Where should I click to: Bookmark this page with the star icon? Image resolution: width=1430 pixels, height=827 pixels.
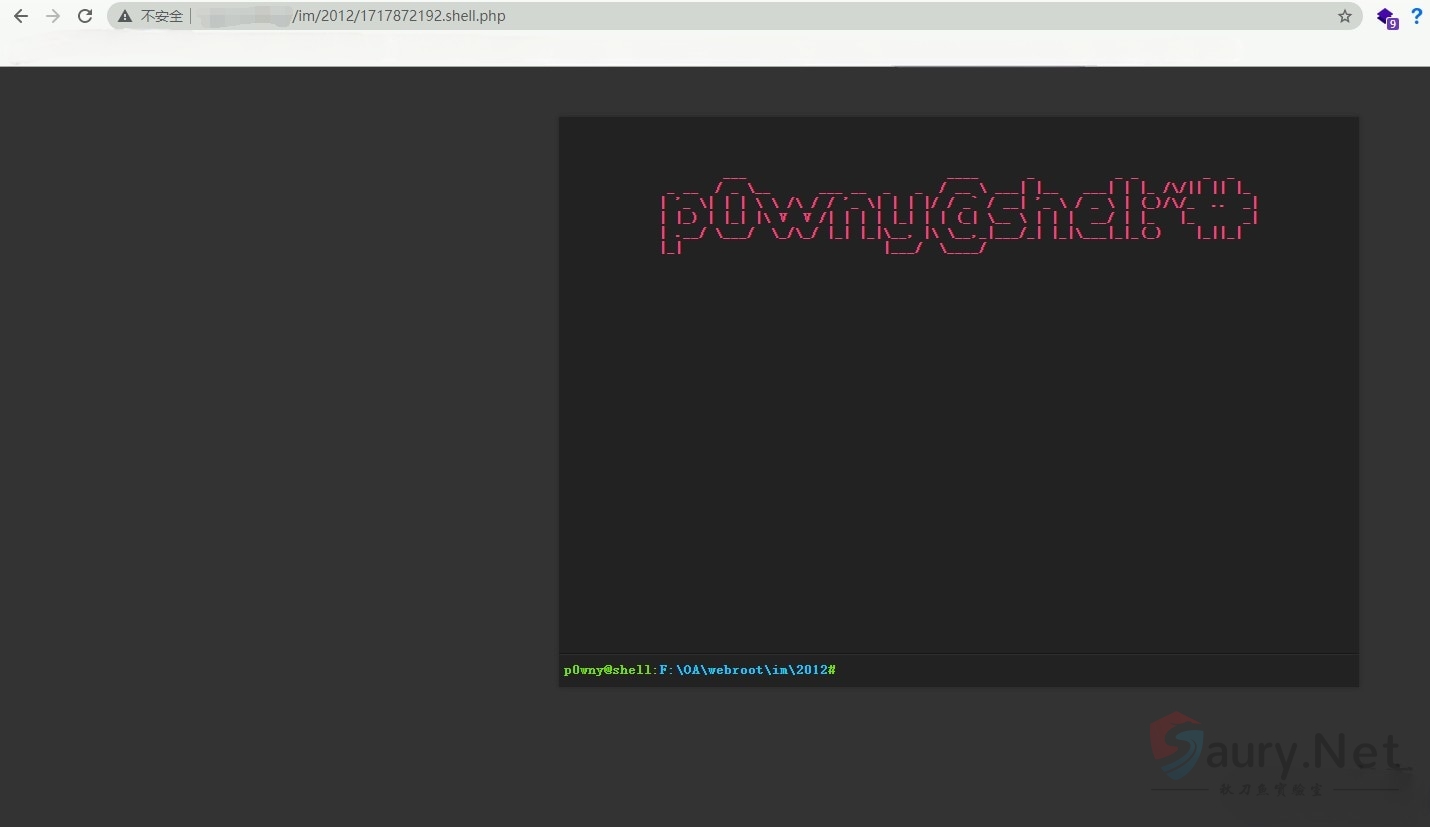pyautogui.click(x=1344, y=16)
